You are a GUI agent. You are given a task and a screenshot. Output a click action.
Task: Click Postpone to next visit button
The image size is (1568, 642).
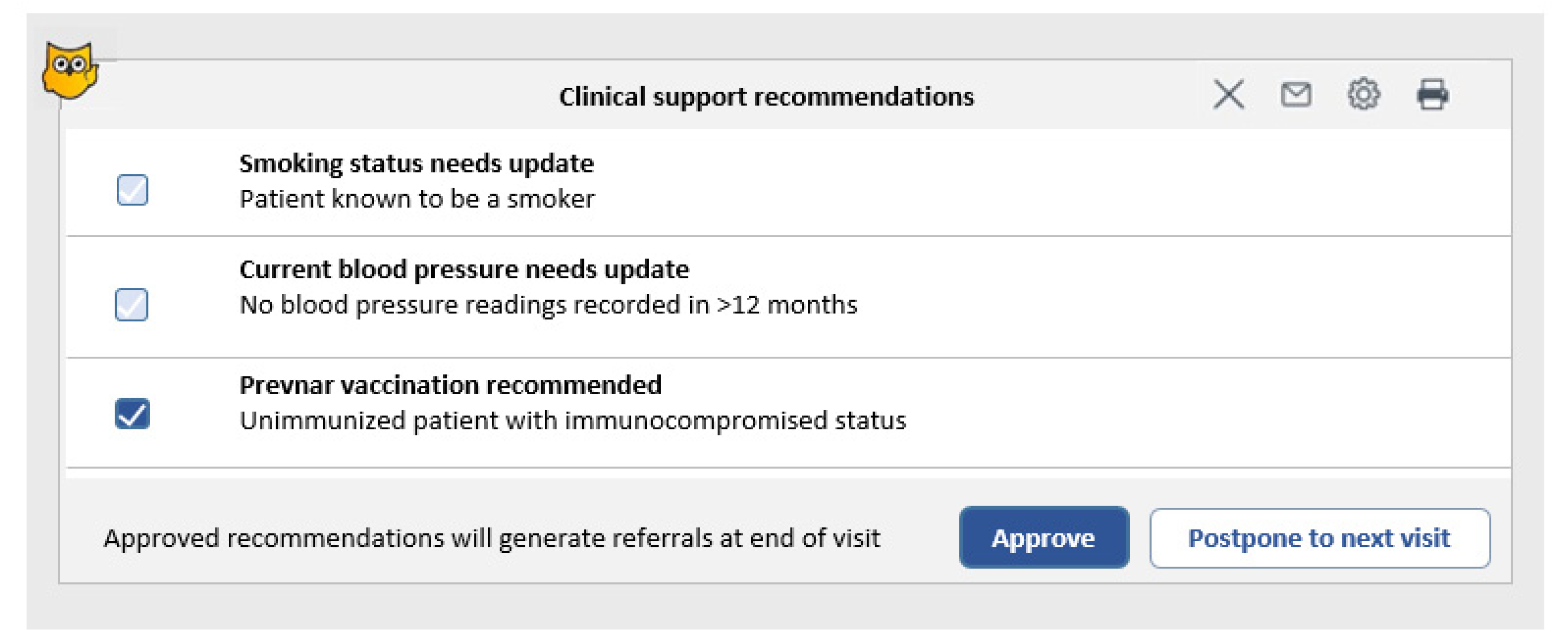(x=1319, y=538)
